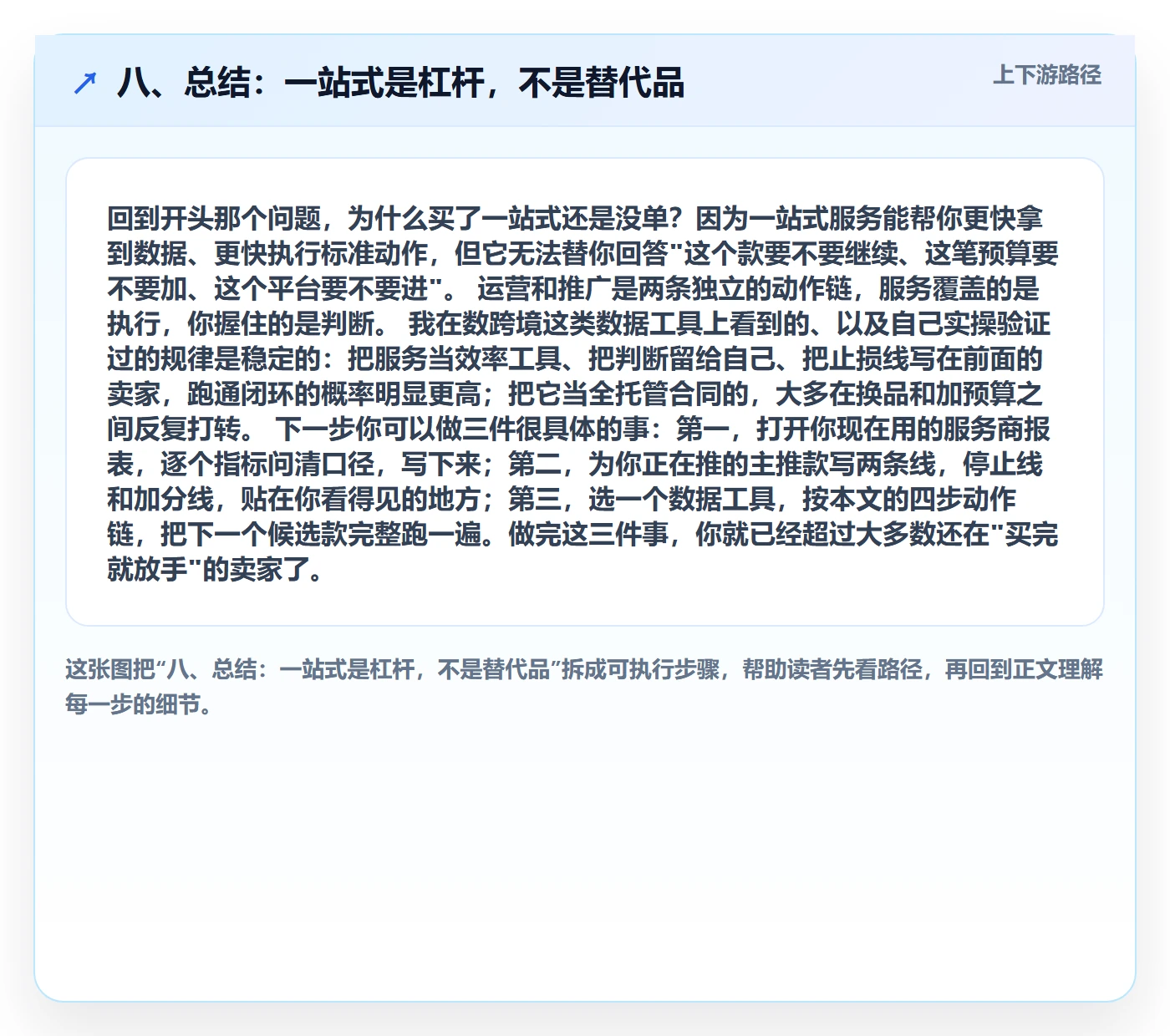This screenshot has width=1170, height=1036.
Task: Click the phrase 做完这三件事 in the last lines
Action: tap(589, 535)
